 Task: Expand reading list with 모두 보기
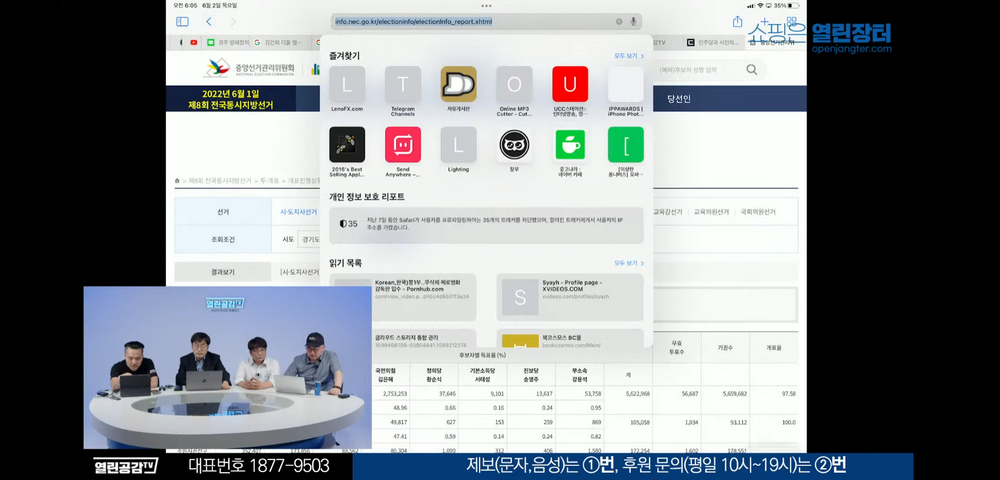[627, 263]
